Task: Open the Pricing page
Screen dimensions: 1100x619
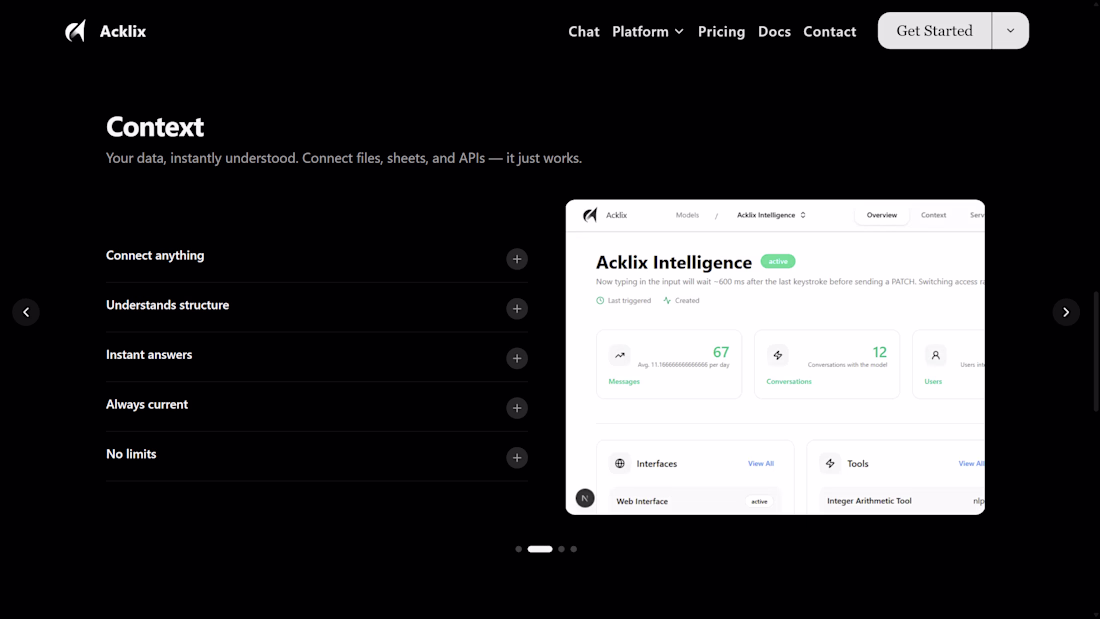Action: [x=721, y=32]
